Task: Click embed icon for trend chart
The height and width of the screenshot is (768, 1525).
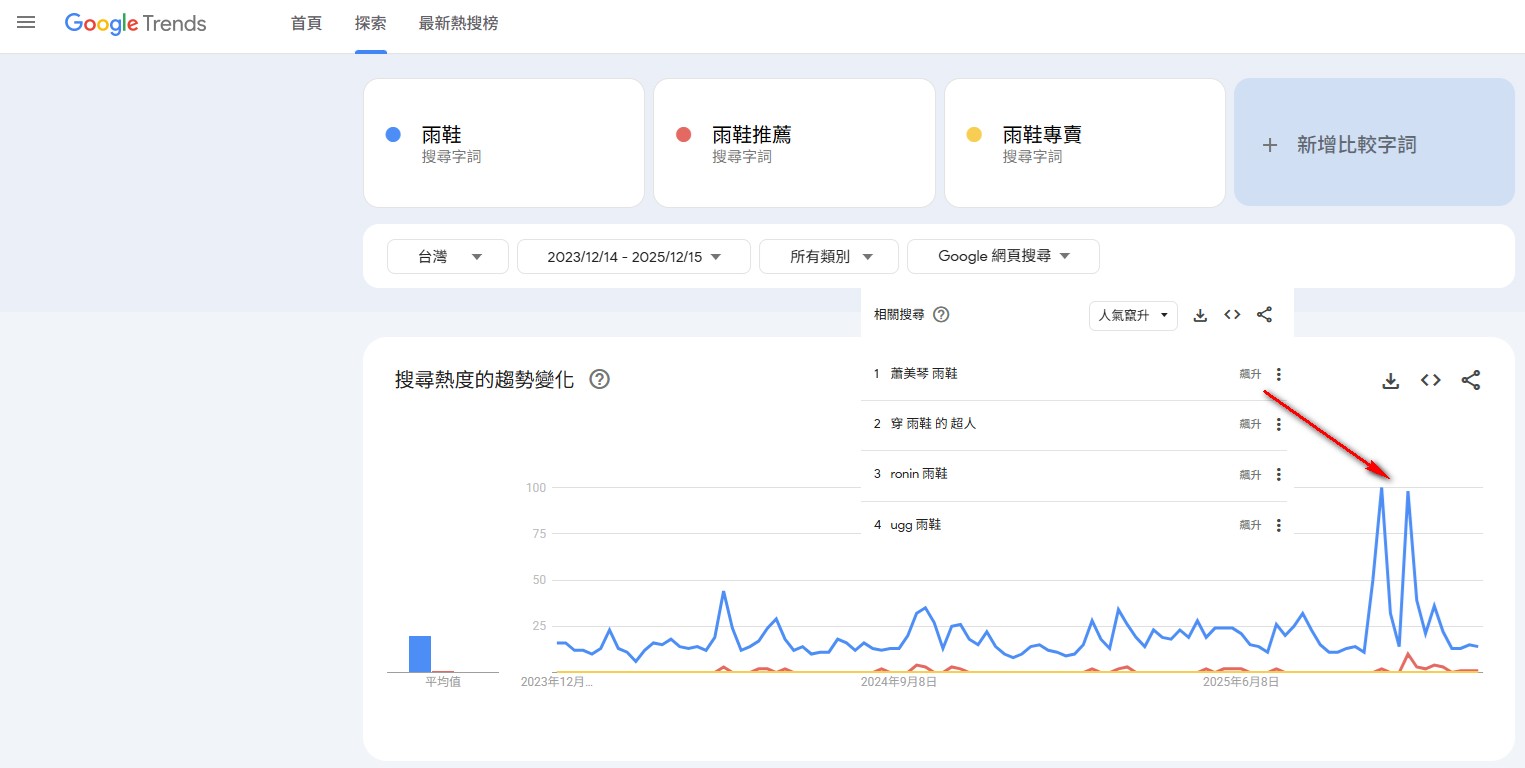Action: [x=1431, y=381]
